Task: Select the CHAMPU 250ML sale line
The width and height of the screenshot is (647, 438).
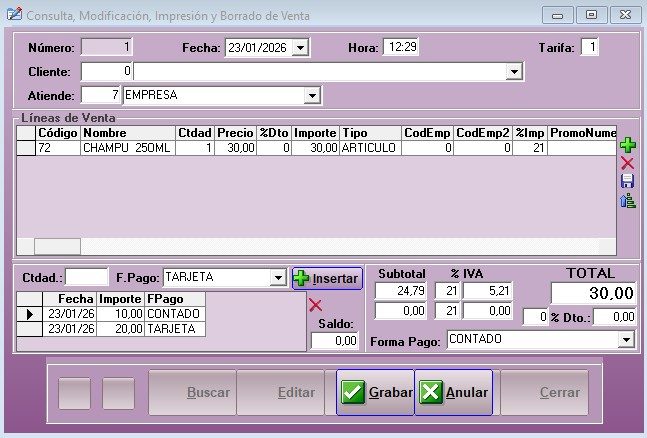Action: pyautogui.click(x=316, y=148)
